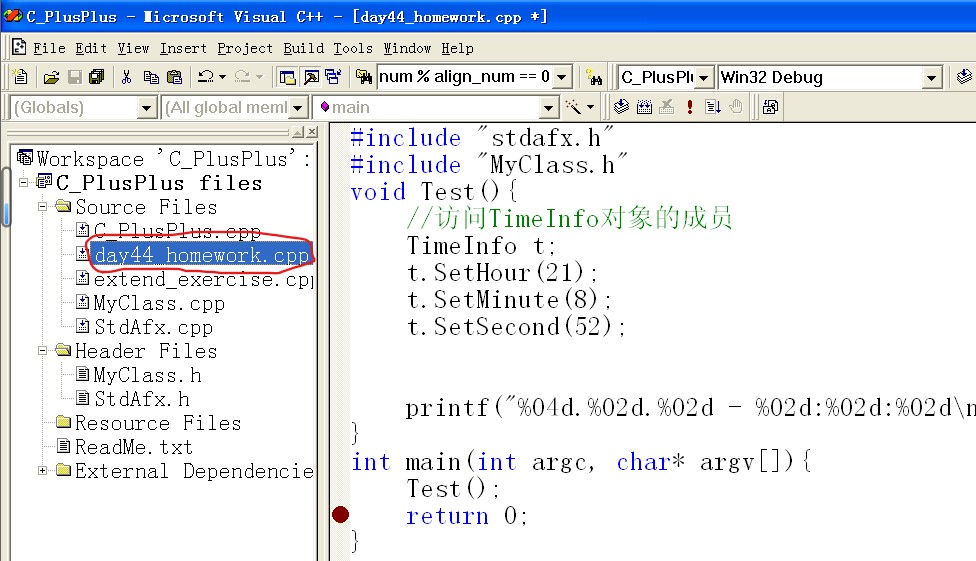Image resolution: width=976 pixels, height=561 pixels.
Task: Cut selection scissors icon
Action: [126, 77]
